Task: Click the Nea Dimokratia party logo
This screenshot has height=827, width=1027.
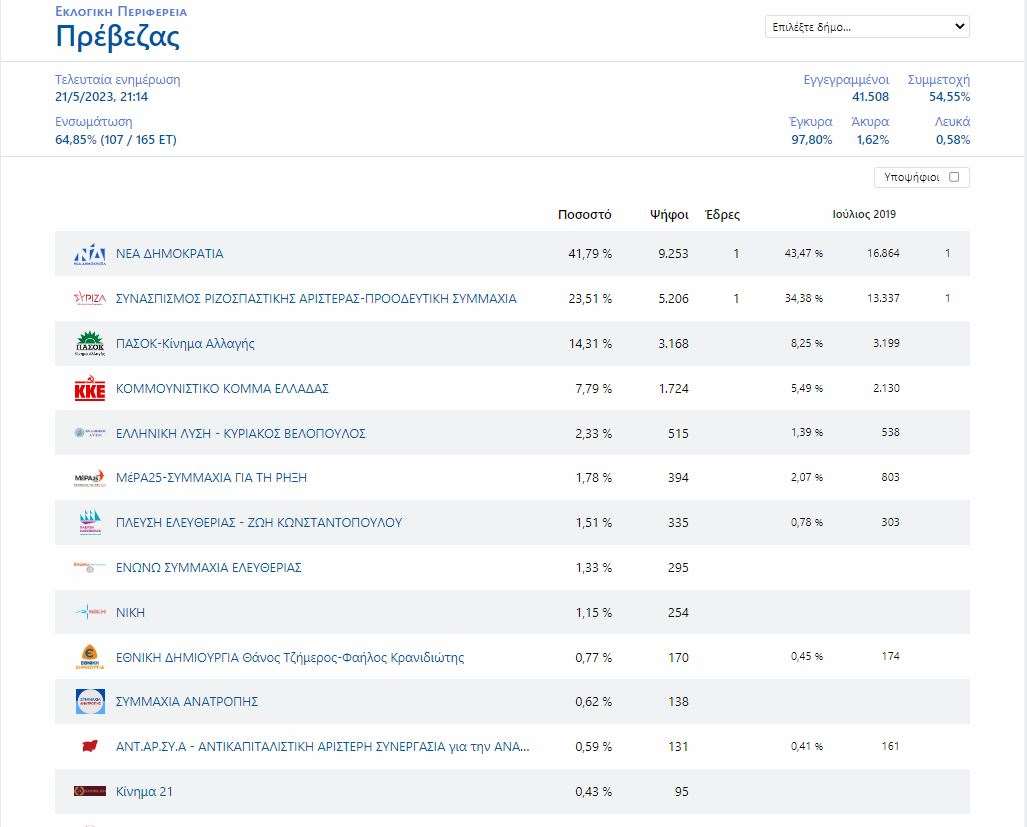Action: (90, 254)
